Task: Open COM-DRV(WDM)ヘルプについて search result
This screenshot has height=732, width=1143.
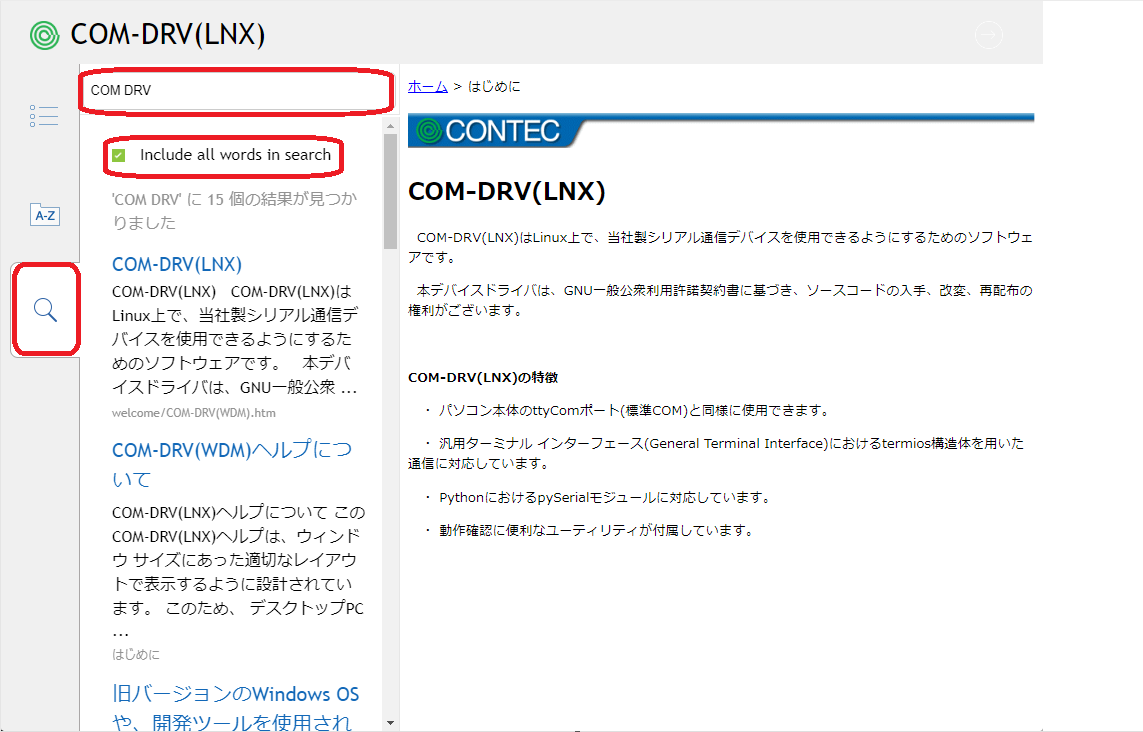Action: point(232,464)
